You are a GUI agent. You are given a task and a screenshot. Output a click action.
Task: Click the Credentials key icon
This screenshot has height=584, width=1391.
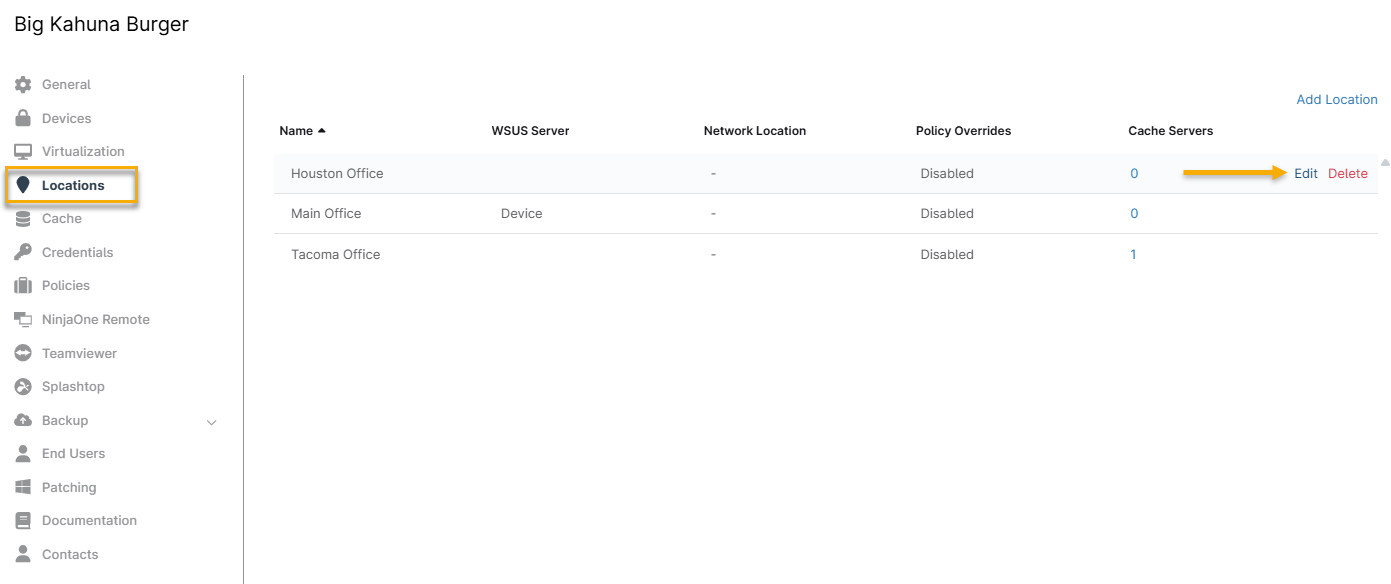pos(23,252)
